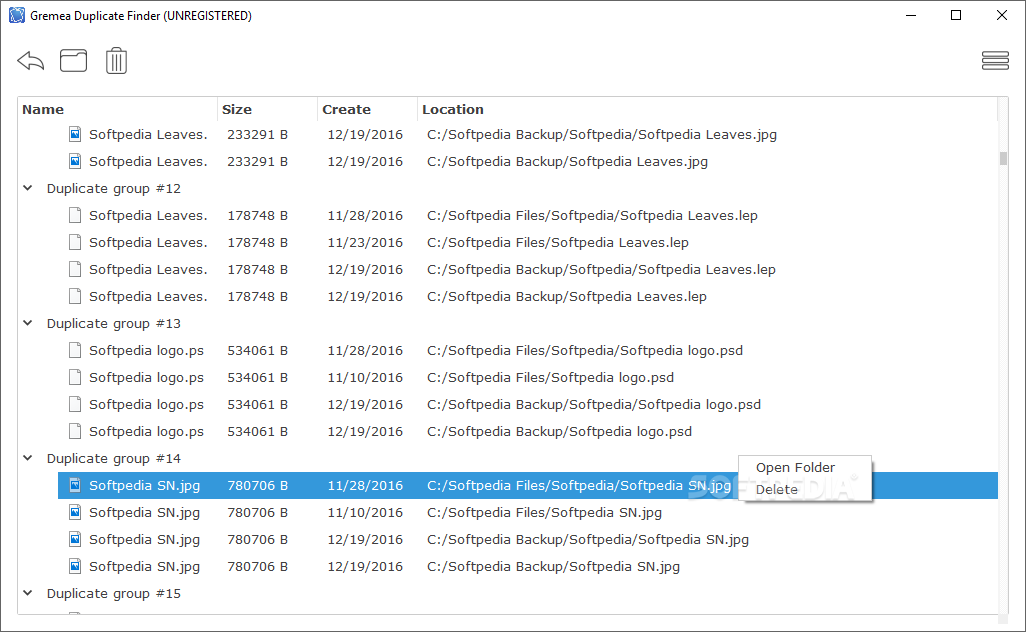
Task: Click the trash can delete icon
Action: [116, 61]
